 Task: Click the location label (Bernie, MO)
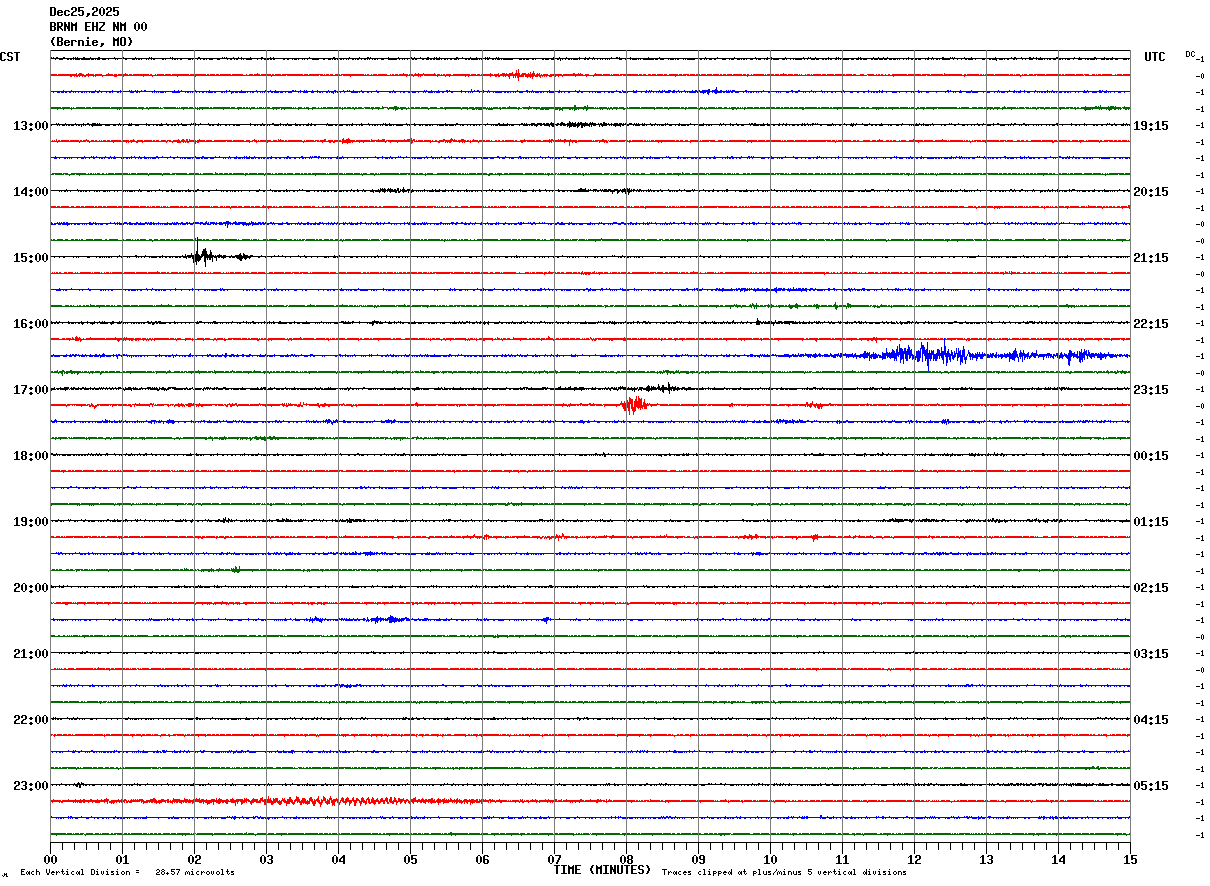coord(91,42)
